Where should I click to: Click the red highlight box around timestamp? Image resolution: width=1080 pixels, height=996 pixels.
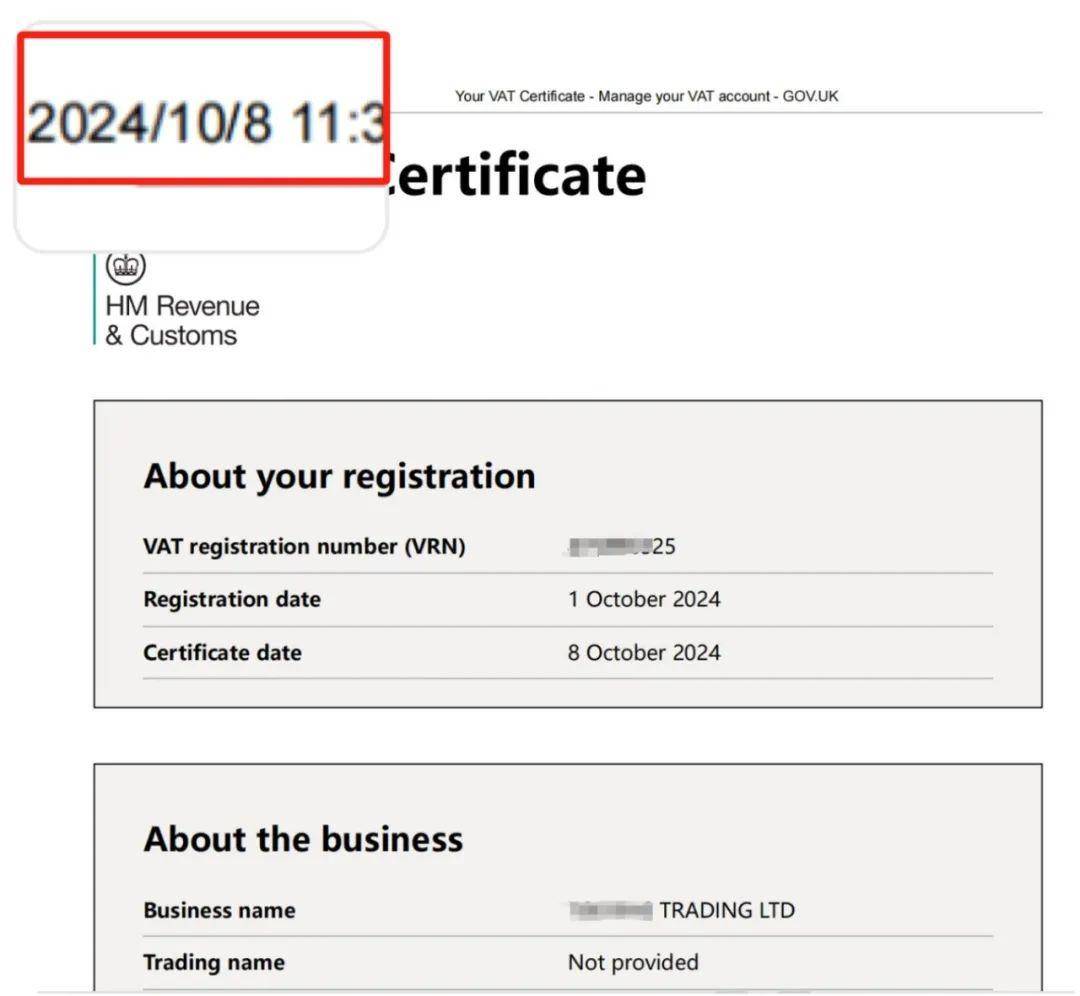(x=204, y=108)
